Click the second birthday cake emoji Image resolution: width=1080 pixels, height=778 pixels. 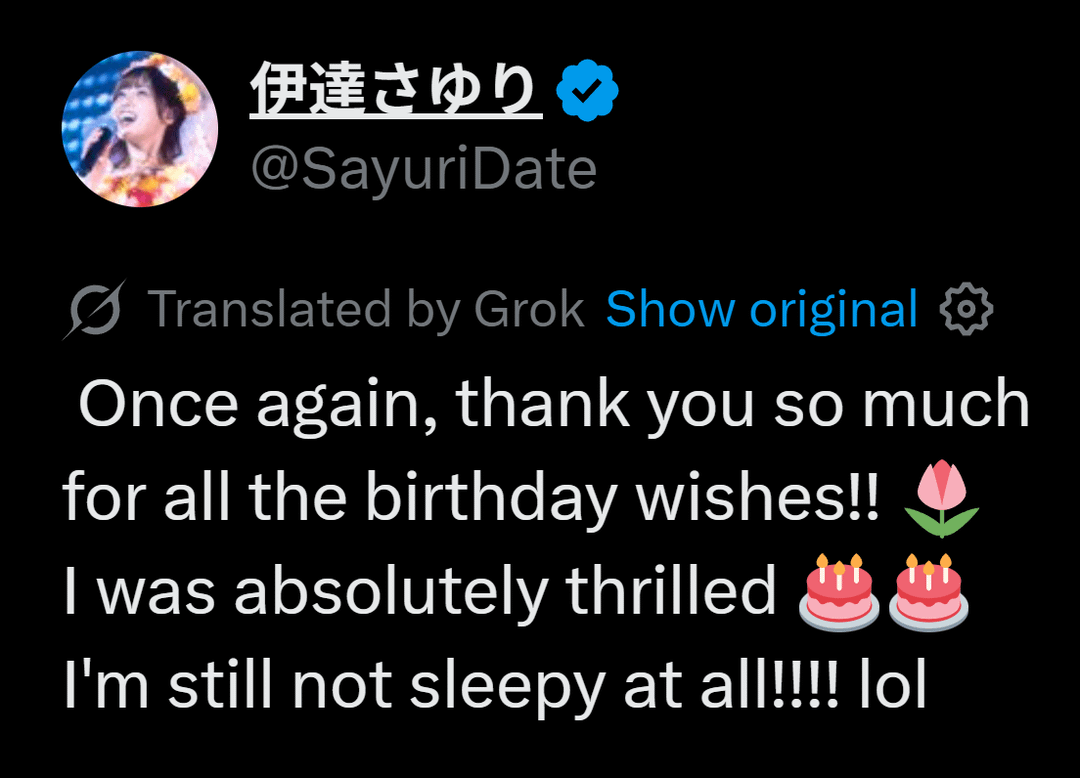(x=927, y=592)
